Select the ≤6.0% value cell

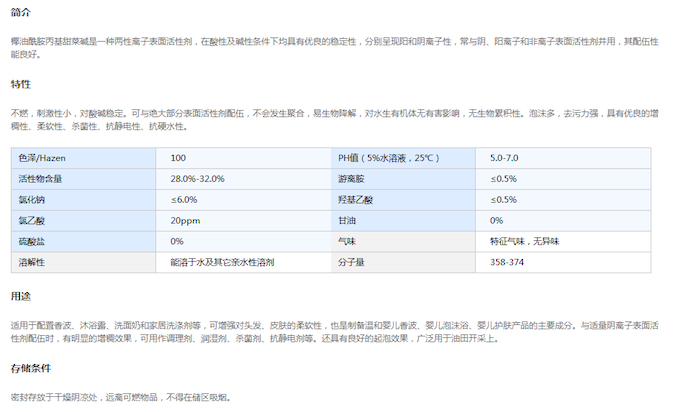(x=243, y=200)
